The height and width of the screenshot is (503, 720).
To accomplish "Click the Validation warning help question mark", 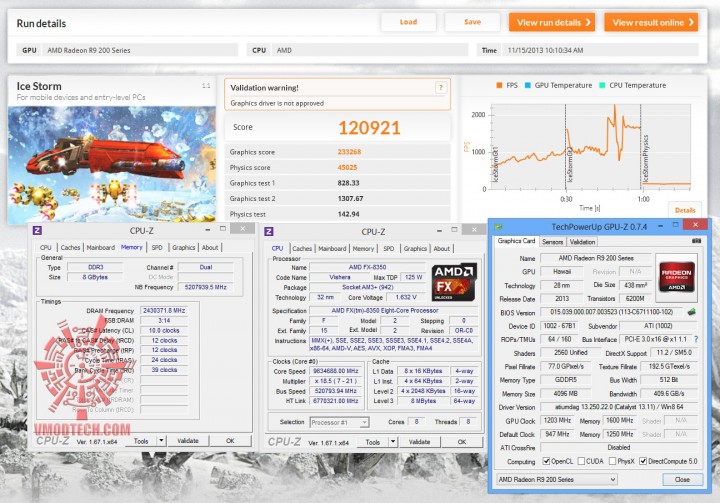I will (440, 88).
